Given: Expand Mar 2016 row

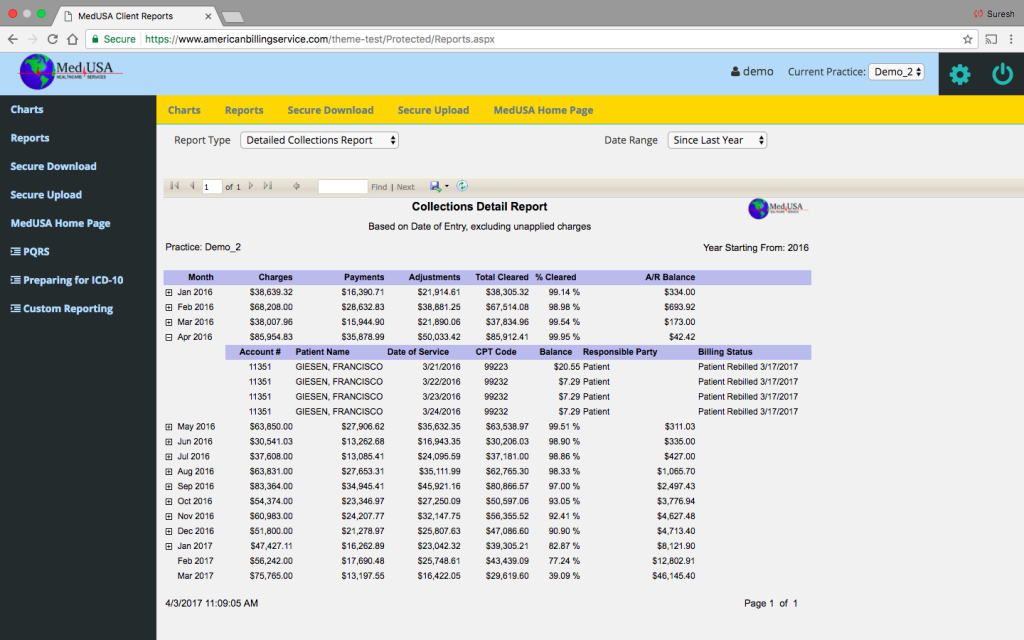Looking at the screenshot, I should 168,323.
